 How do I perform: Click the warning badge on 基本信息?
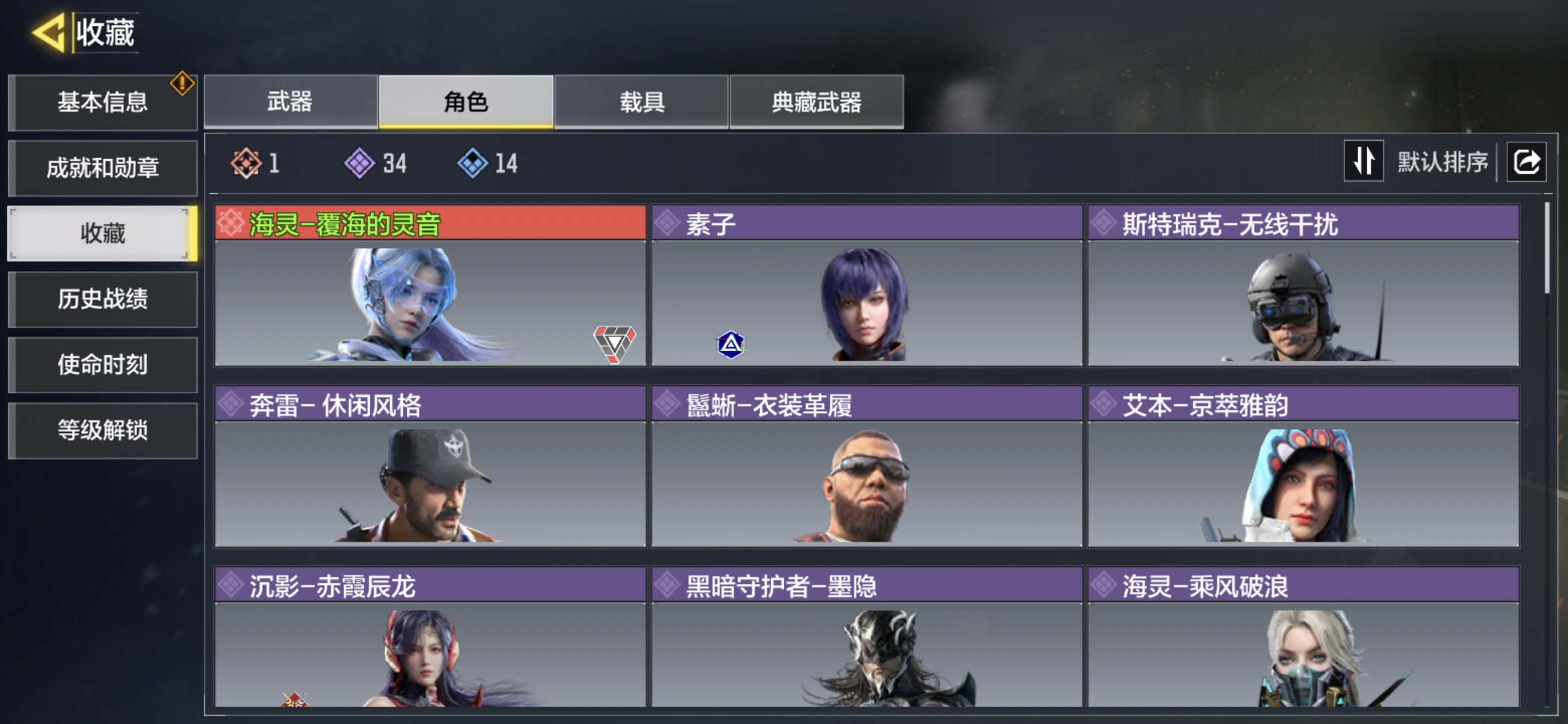click(x=182, y=84)
